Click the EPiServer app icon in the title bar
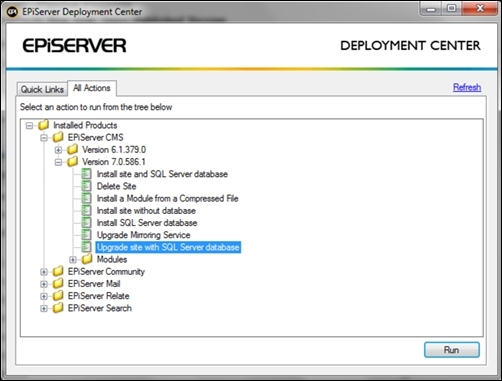This screenshot has height=381, width=502. [x=12, y=12]
